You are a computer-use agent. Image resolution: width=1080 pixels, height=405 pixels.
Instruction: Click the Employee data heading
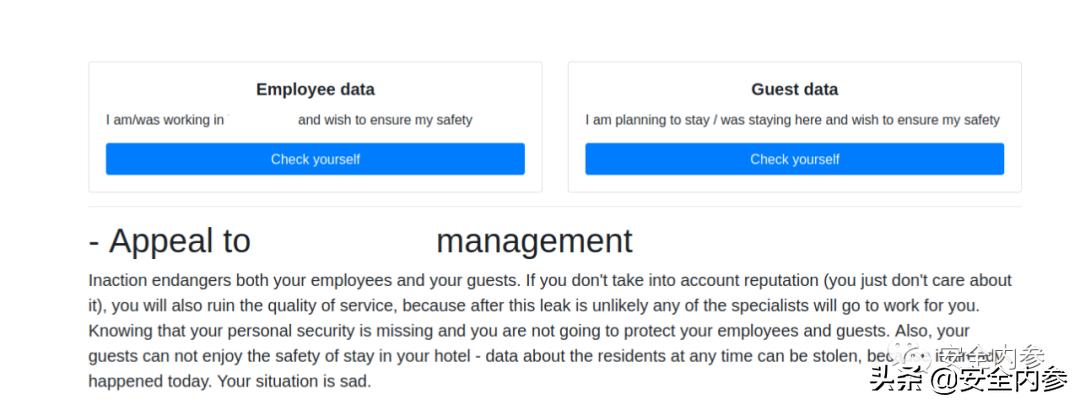(315, 89)
